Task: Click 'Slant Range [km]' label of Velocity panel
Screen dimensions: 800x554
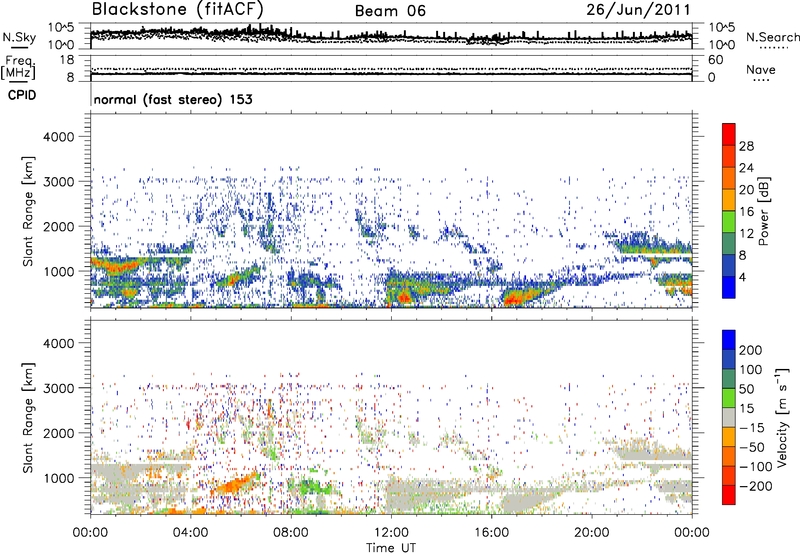Action: coord(28,418)
